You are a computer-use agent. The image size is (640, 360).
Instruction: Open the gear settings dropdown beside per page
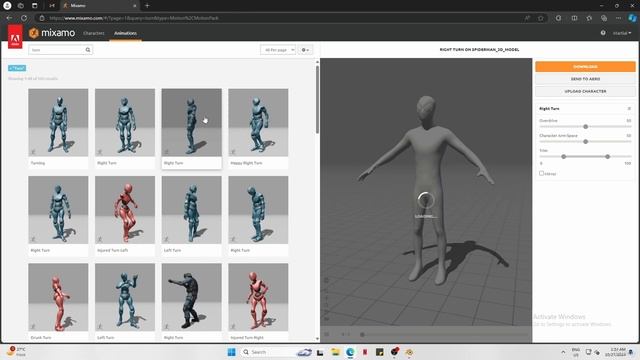pyautogui.click(x=305, y=50)
